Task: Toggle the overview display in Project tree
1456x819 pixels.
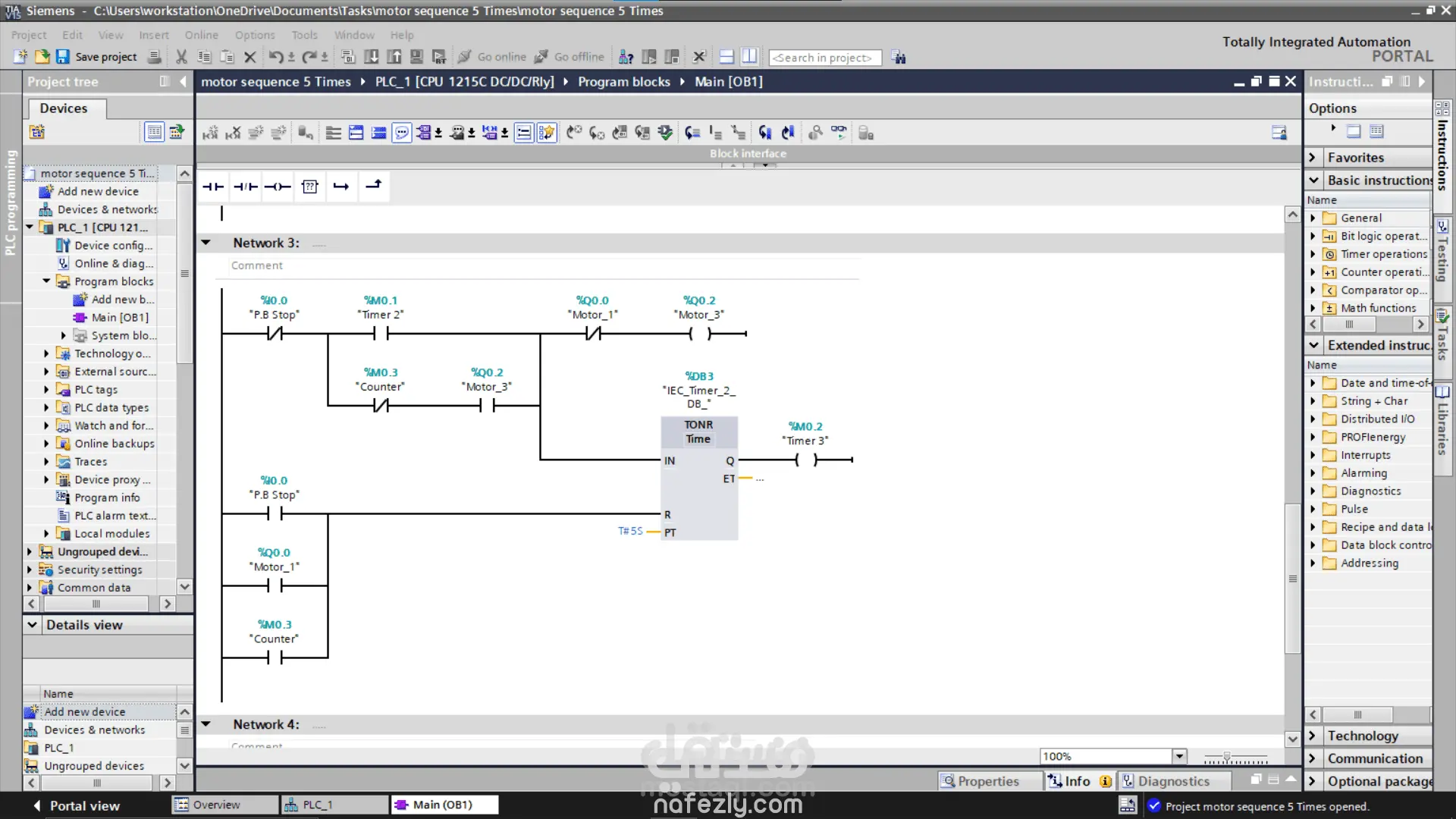Action: point(154,132)
